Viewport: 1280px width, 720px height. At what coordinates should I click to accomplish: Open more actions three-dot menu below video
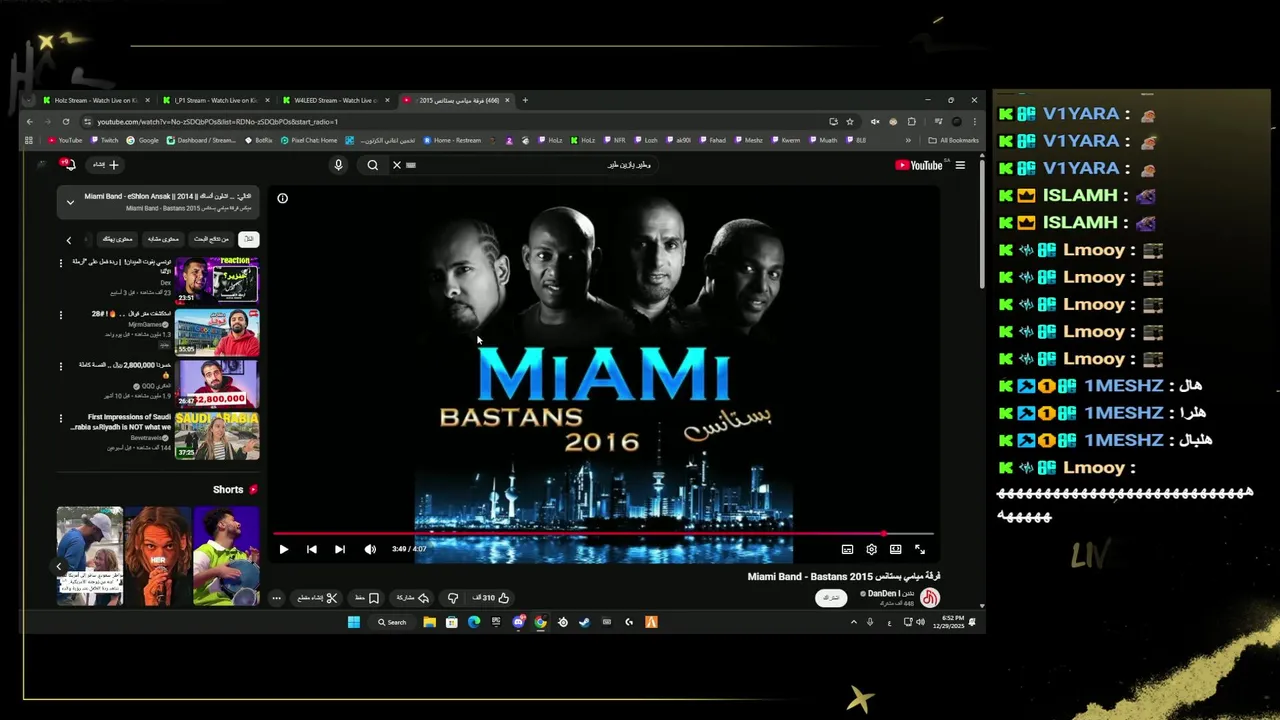click(277, 598)
